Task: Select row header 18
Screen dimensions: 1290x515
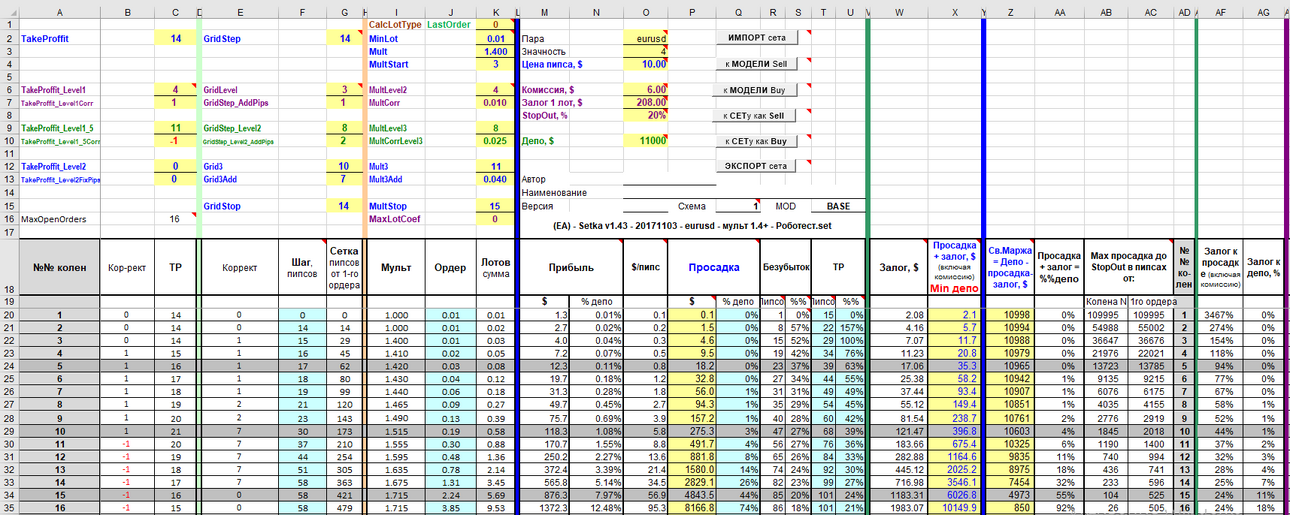Action: [x=8, y=266]
